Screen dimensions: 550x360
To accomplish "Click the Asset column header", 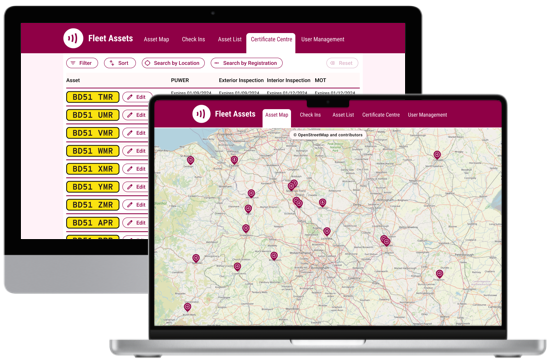I will point(73,80).
